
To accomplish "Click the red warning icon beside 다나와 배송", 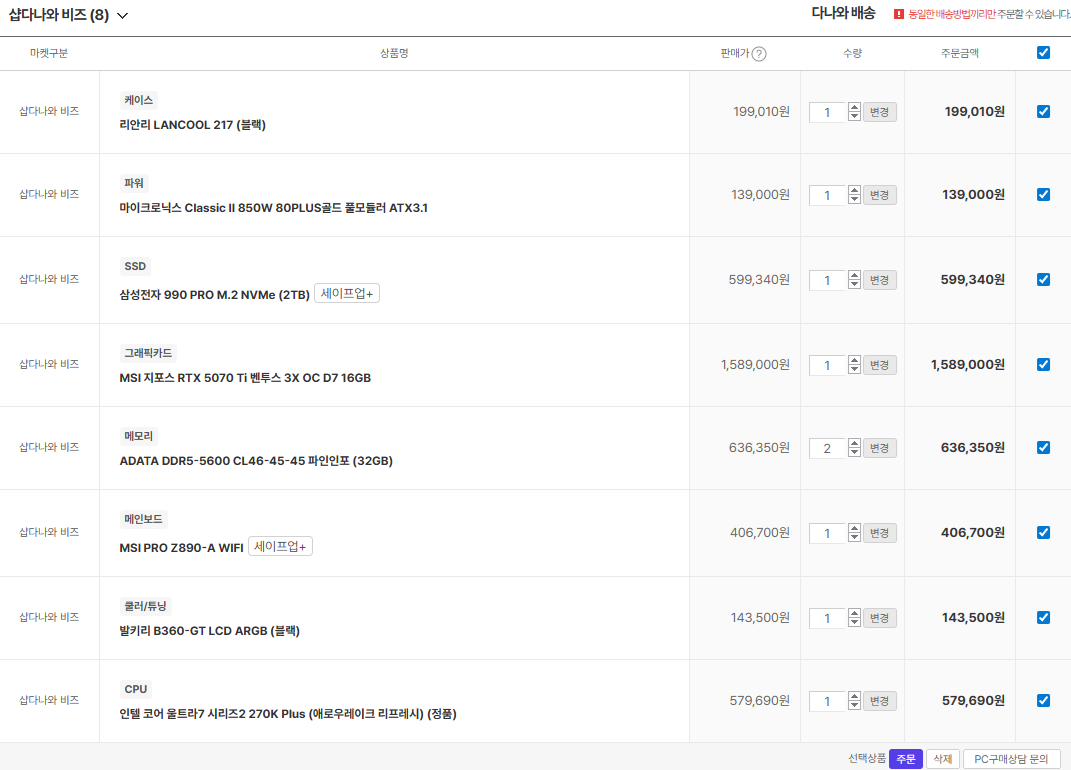I will (x=899, y=14).
